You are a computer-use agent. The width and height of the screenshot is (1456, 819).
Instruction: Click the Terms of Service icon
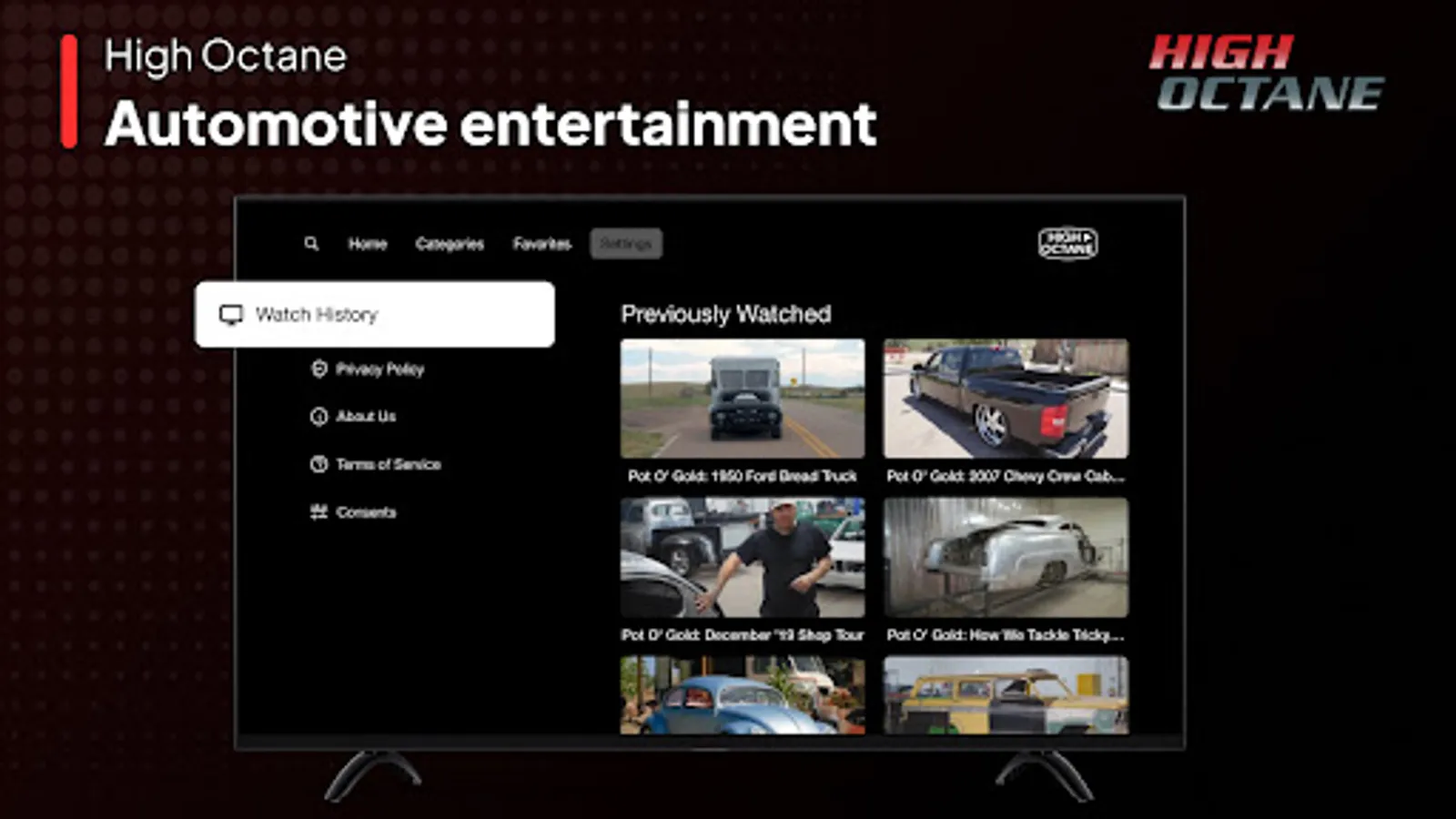(318, 464)
